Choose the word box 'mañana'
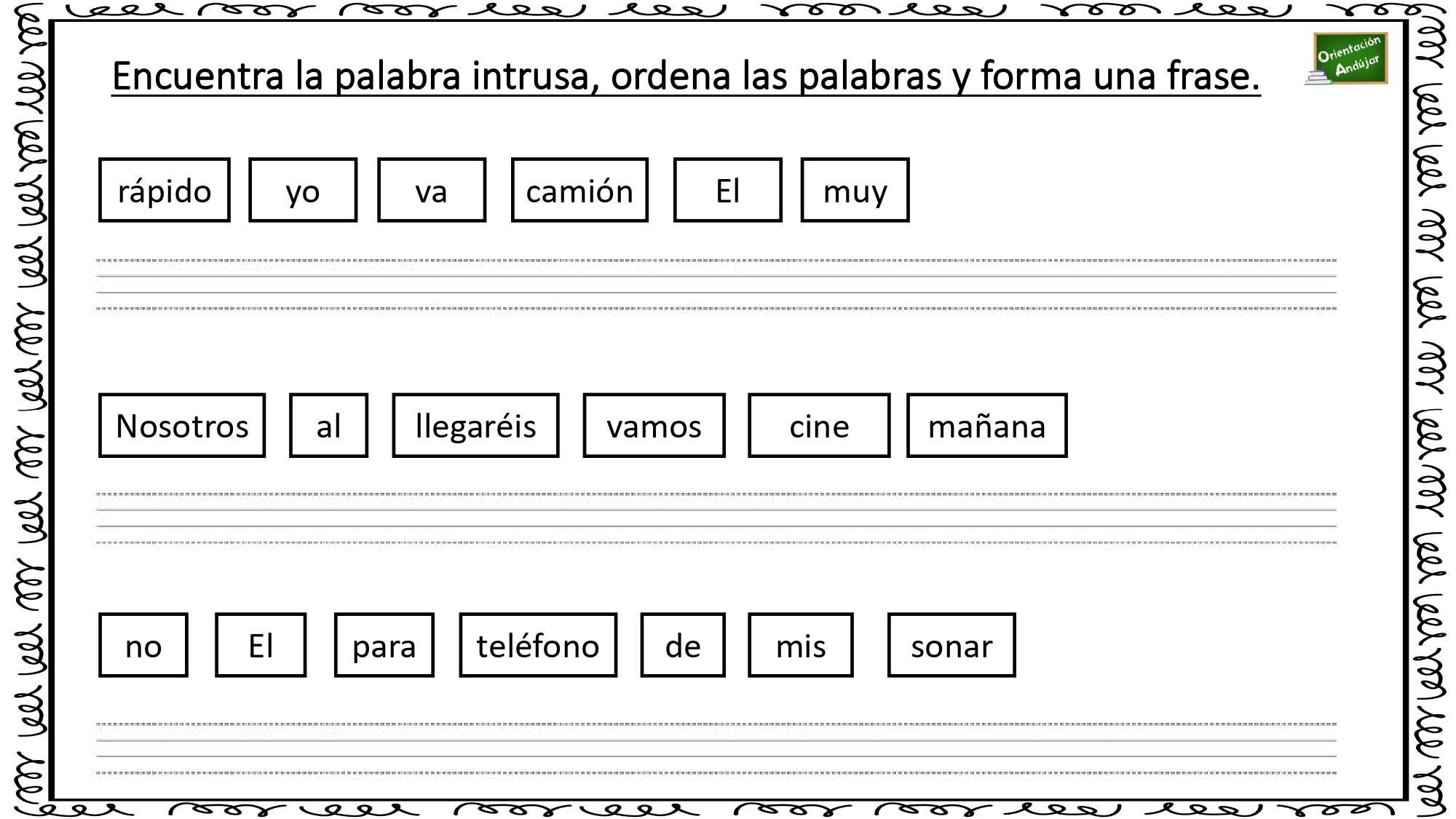 click(987, 426)
